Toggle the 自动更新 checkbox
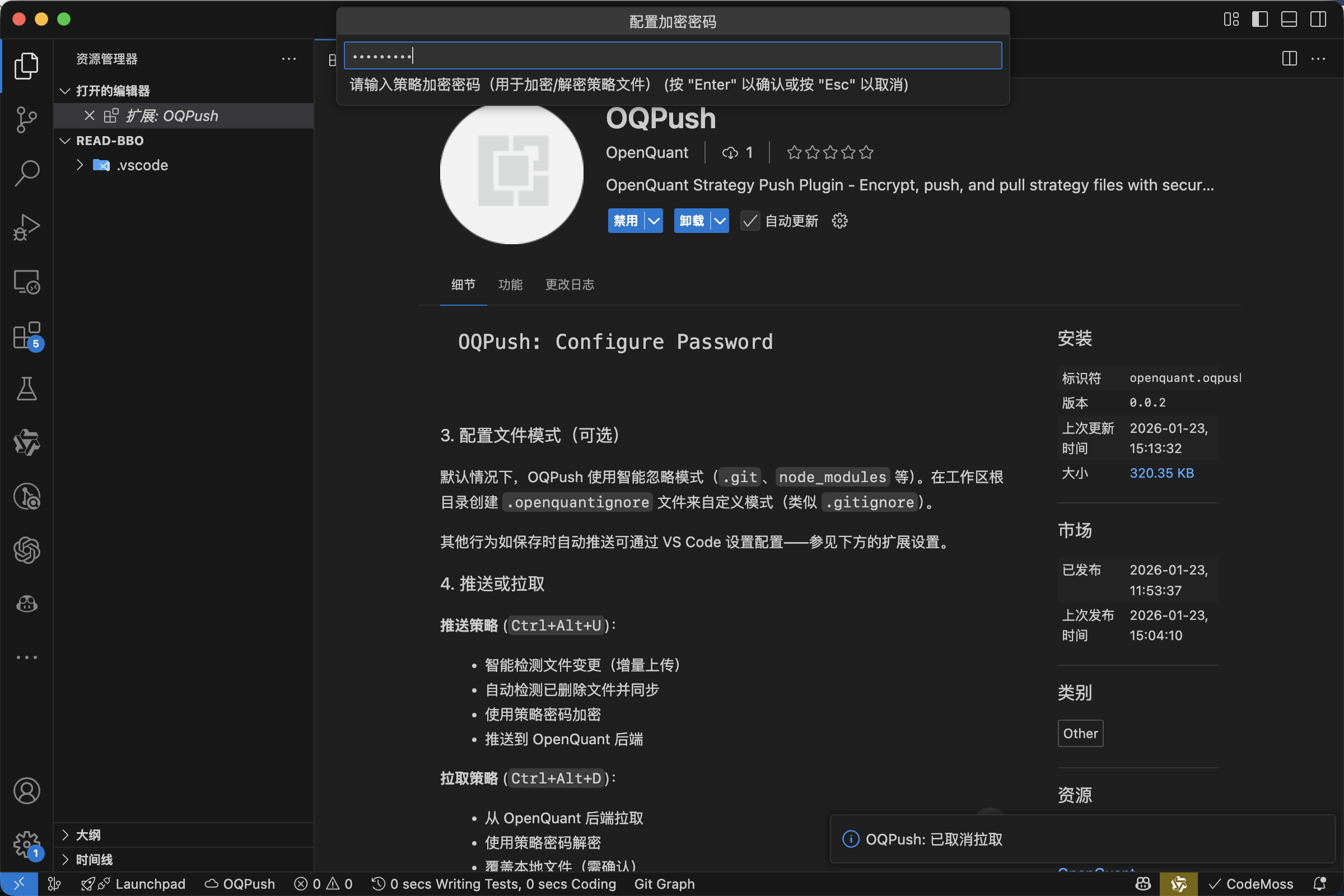1344x896 pixels. pyautogui.click(x=750, y=221)
